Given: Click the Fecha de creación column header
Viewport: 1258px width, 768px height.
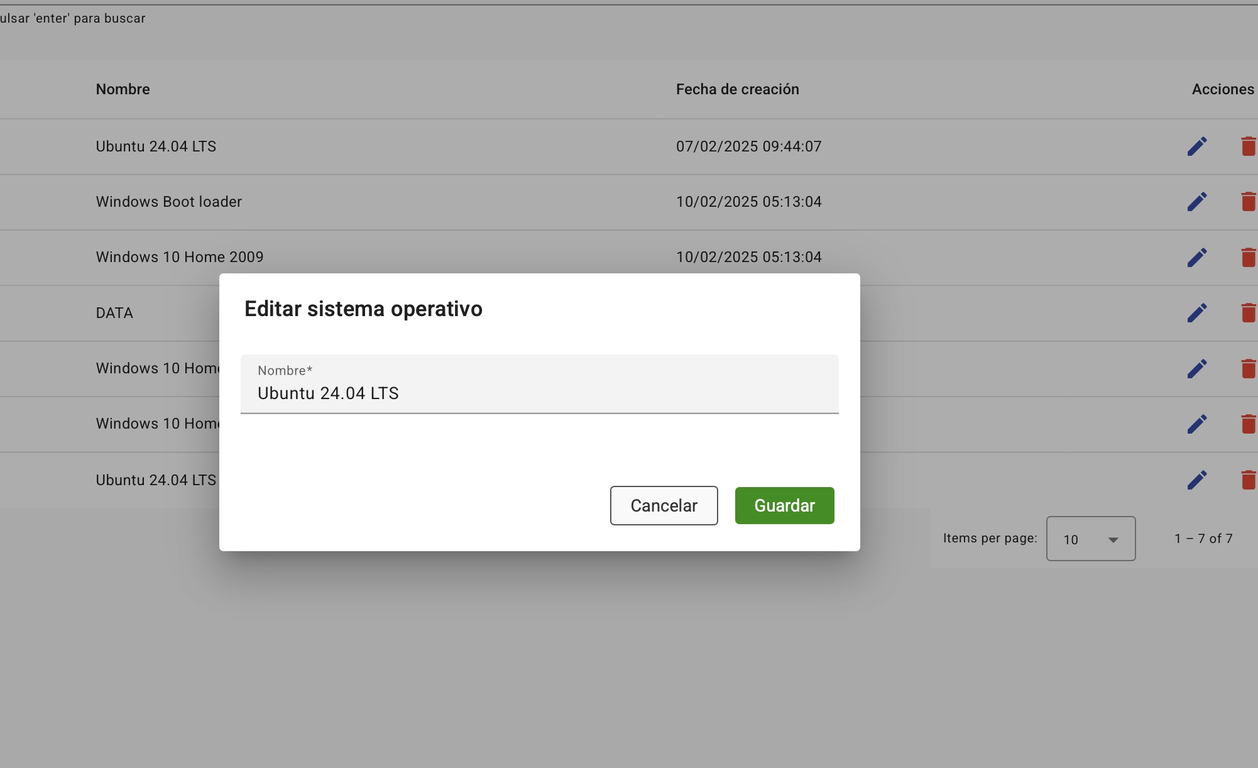Looking at the screenshot, I should (x=737, y=89).
